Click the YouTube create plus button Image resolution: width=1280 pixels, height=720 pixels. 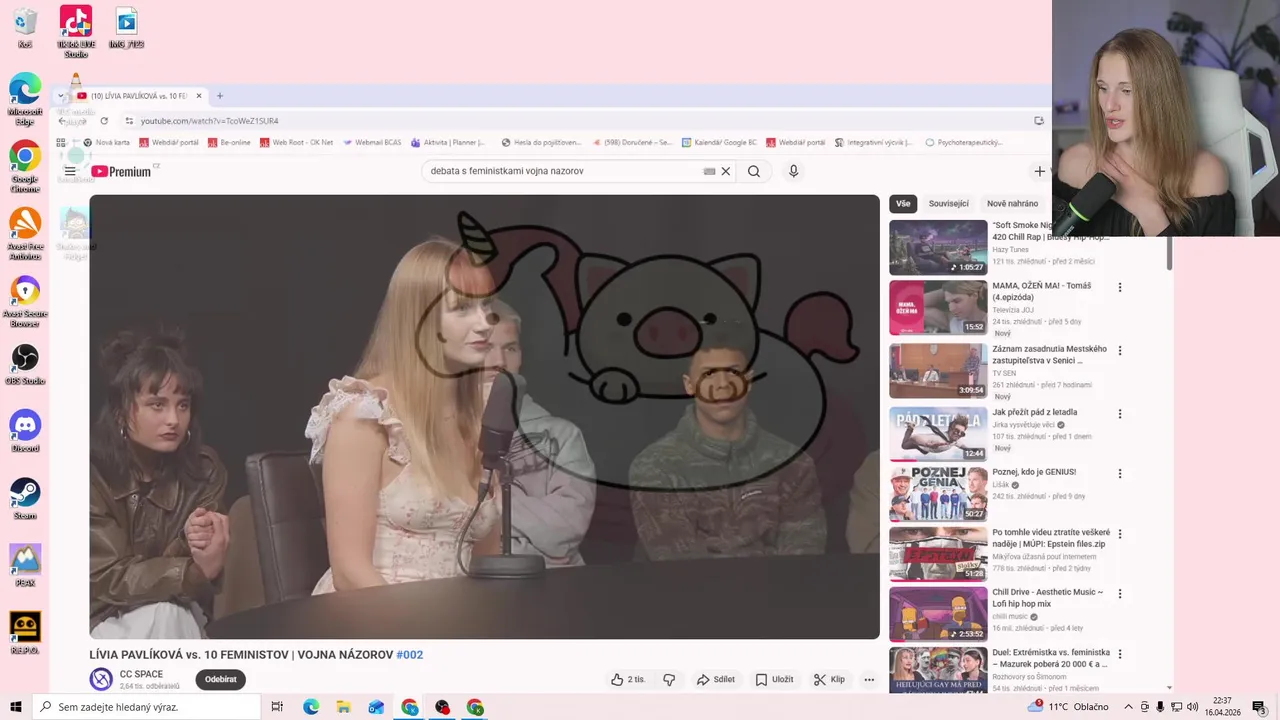point(1039,171)
